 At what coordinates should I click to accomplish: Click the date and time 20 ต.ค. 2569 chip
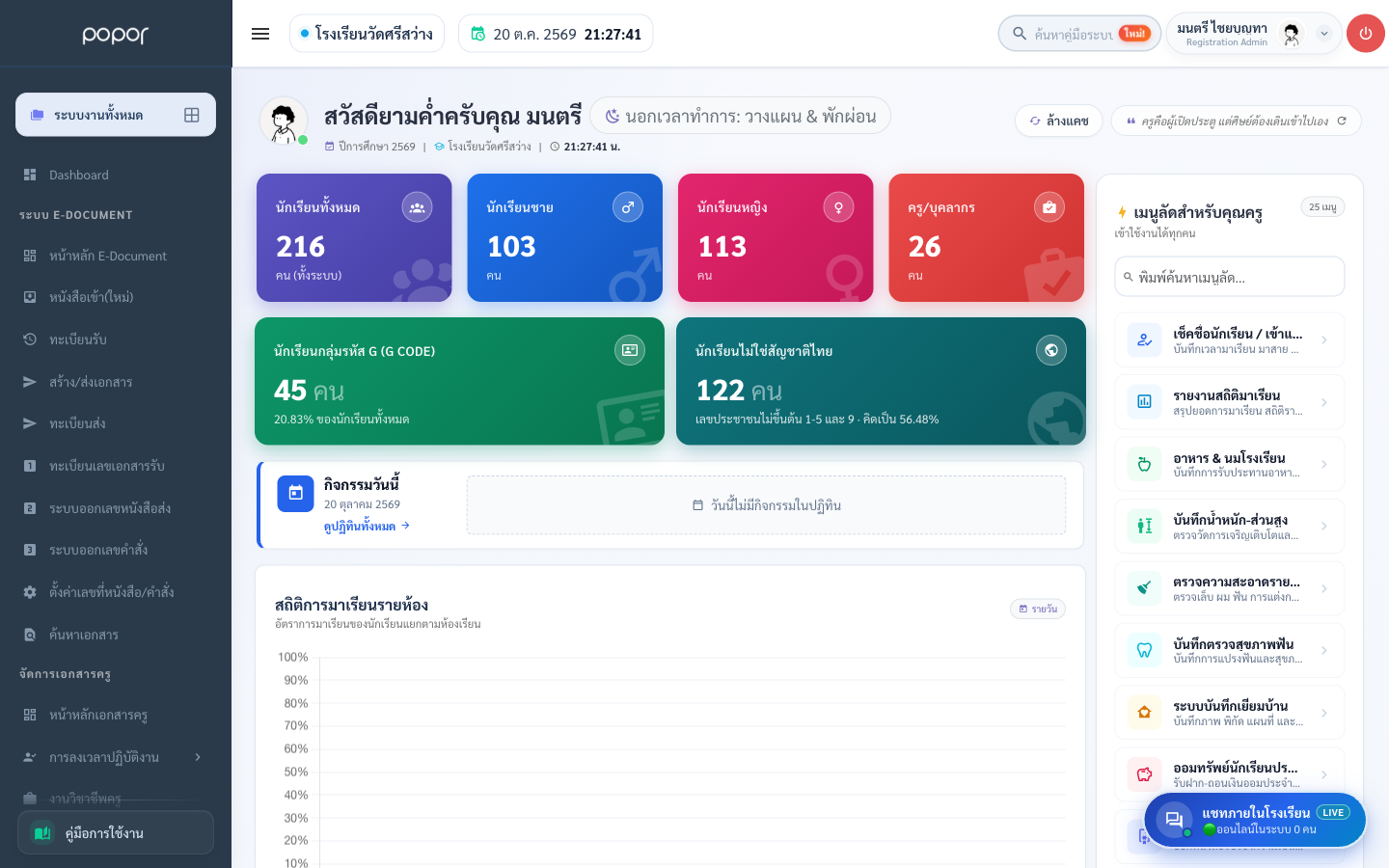[x=556, y=34]
